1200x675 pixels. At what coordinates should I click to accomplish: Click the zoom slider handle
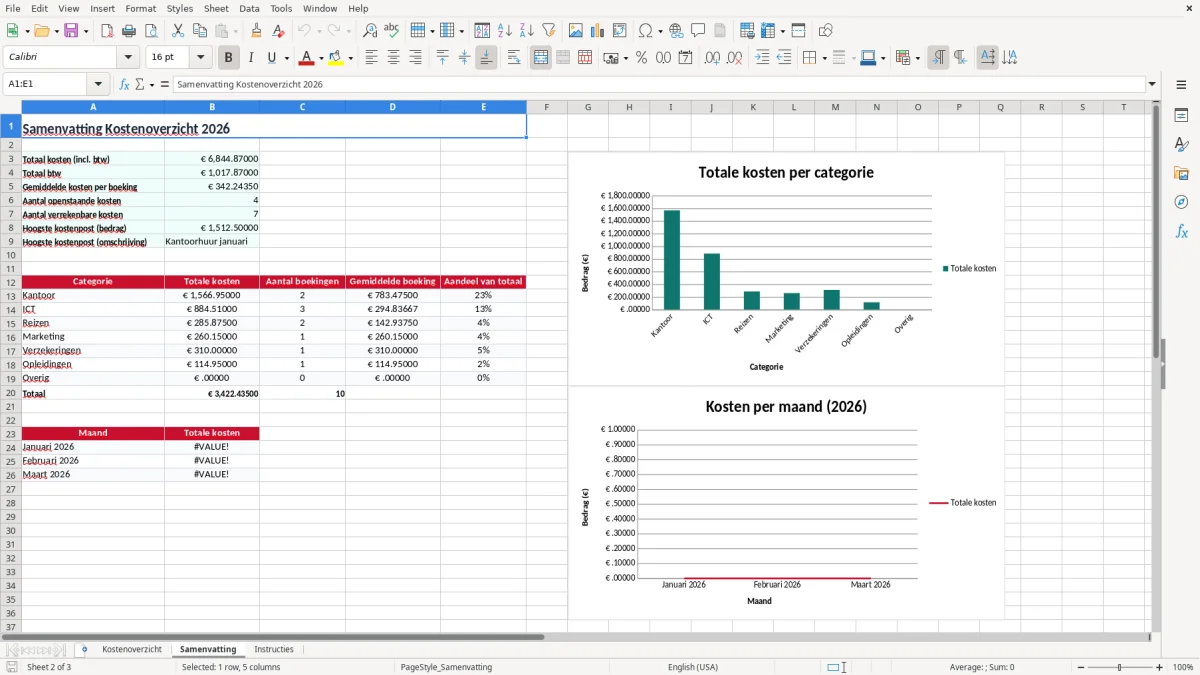tap(1120, 667)
